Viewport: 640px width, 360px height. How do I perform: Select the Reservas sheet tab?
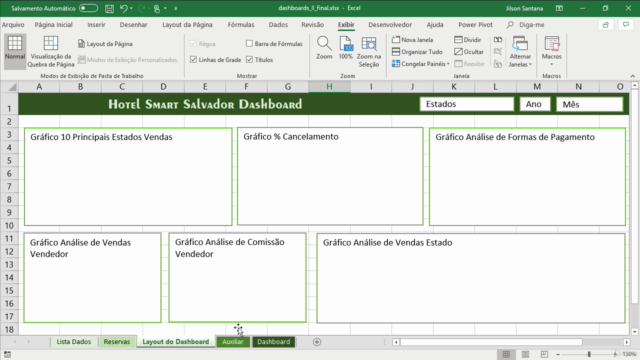click(117, 342)
